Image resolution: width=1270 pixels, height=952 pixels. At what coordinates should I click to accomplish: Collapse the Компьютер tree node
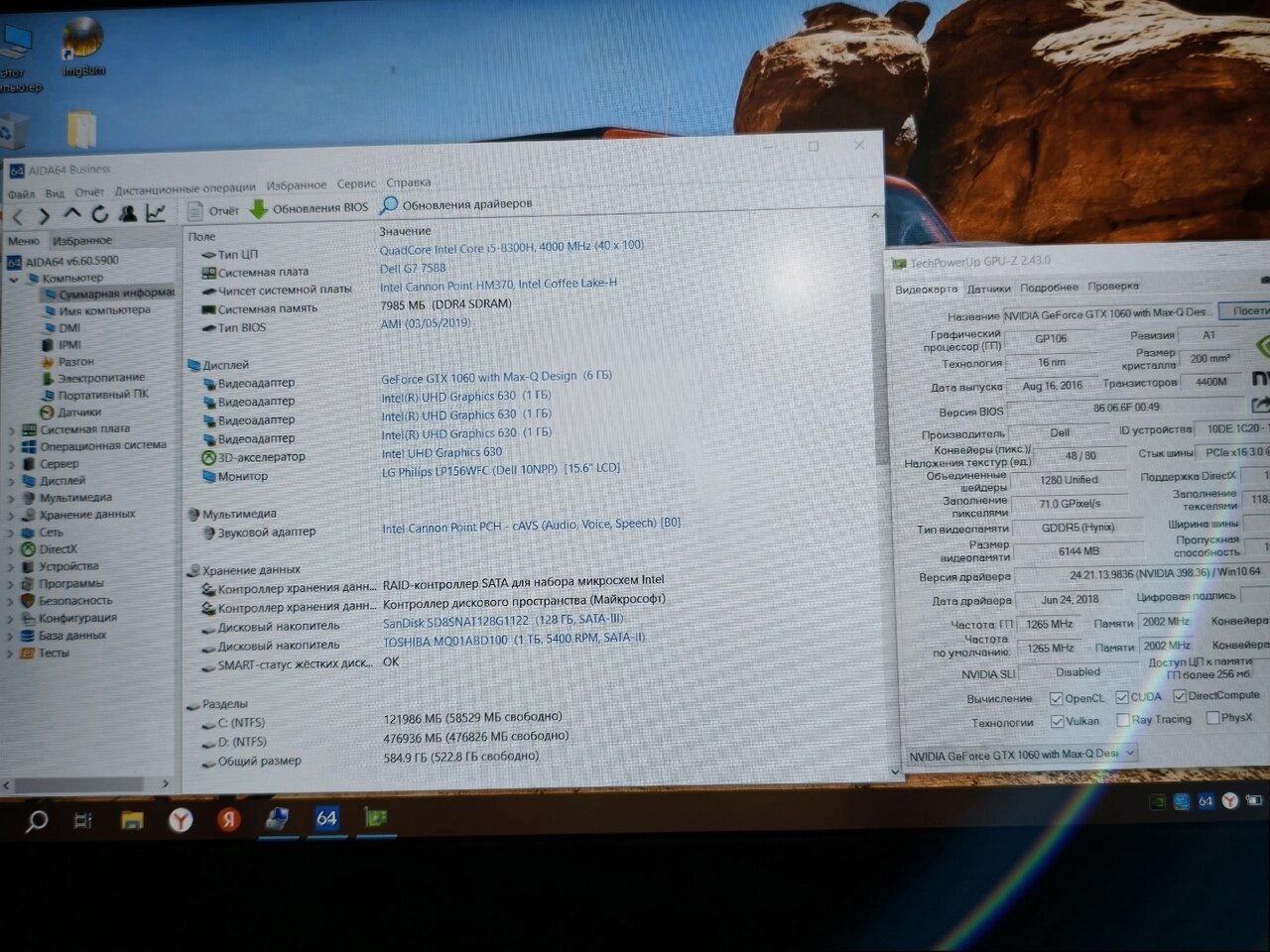[x=14, y=279]
